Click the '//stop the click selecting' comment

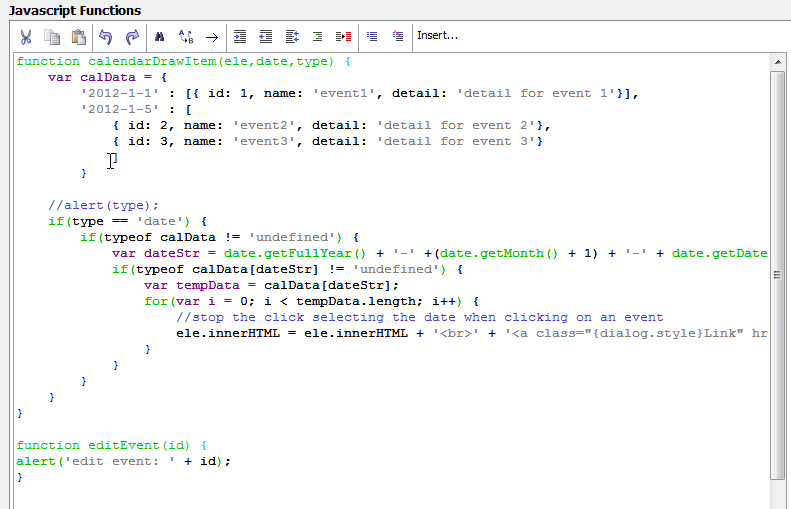coord(420,317)
